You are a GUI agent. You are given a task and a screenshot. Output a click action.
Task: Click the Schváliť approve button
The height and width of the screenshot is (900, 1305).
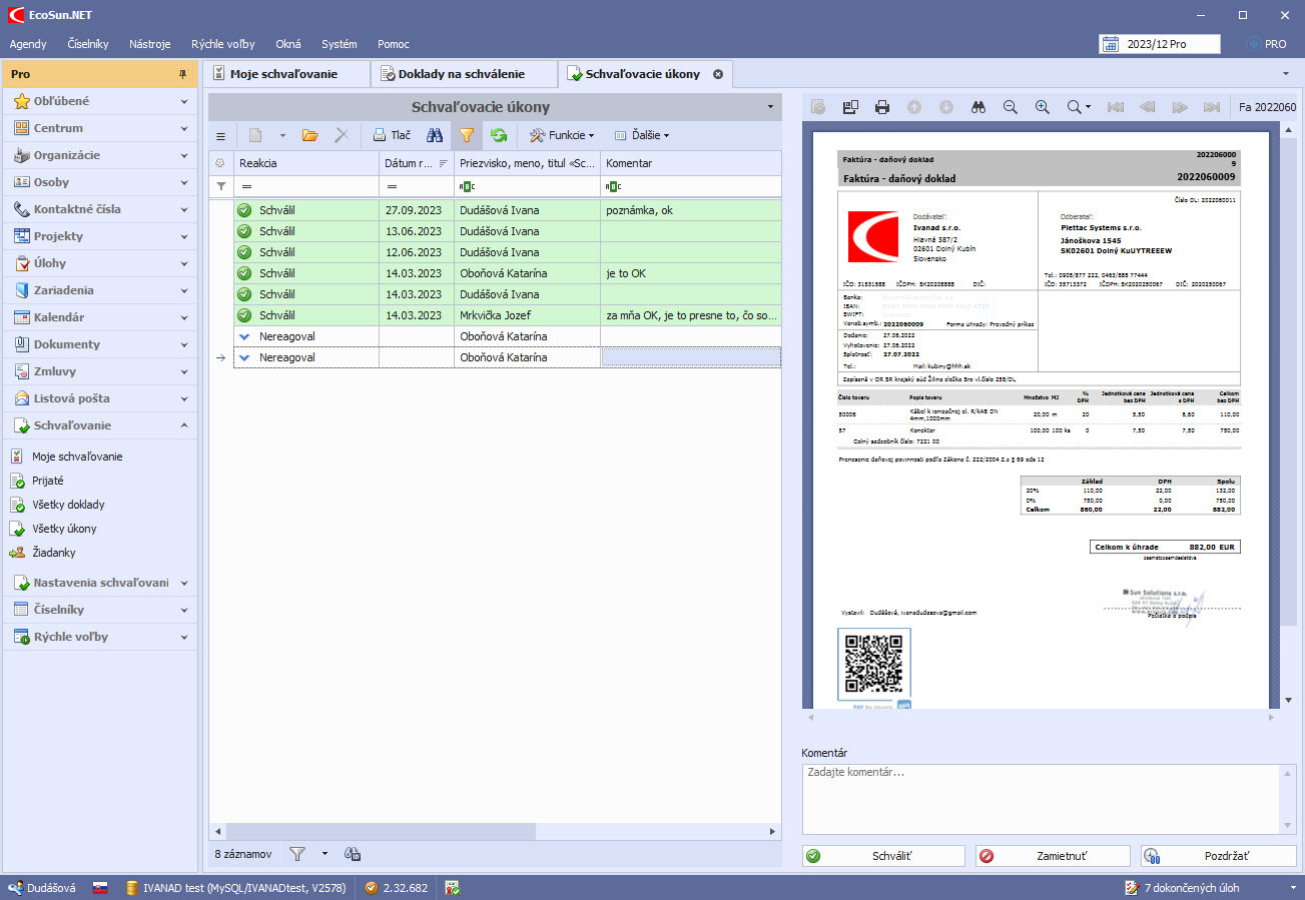[x=883, y=856]
